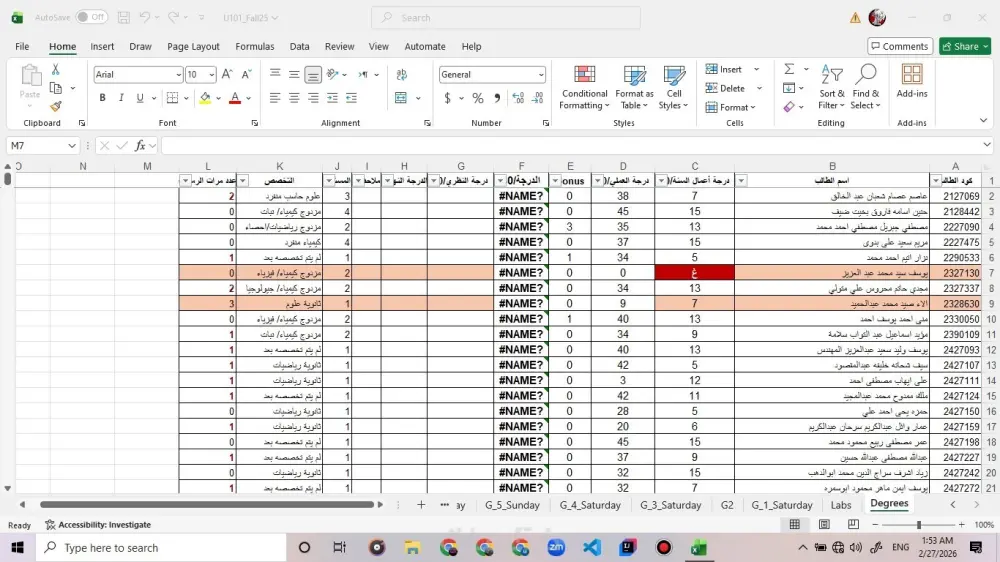Open the File menu

click(x=22, y=47)
